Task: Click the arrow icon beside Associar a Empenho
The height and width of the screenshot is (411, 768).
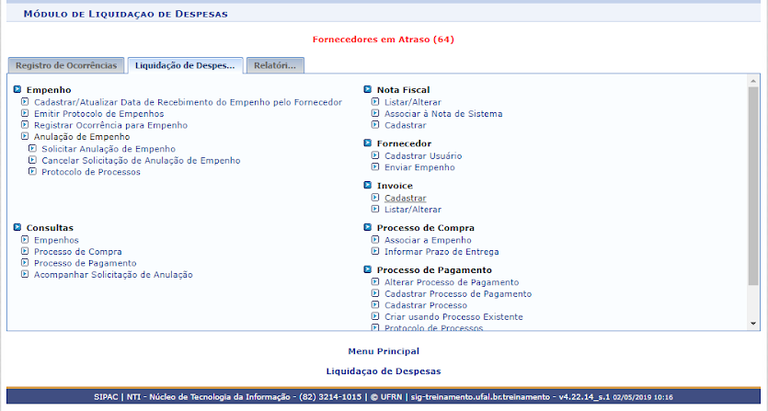Action: coord(375,240)
